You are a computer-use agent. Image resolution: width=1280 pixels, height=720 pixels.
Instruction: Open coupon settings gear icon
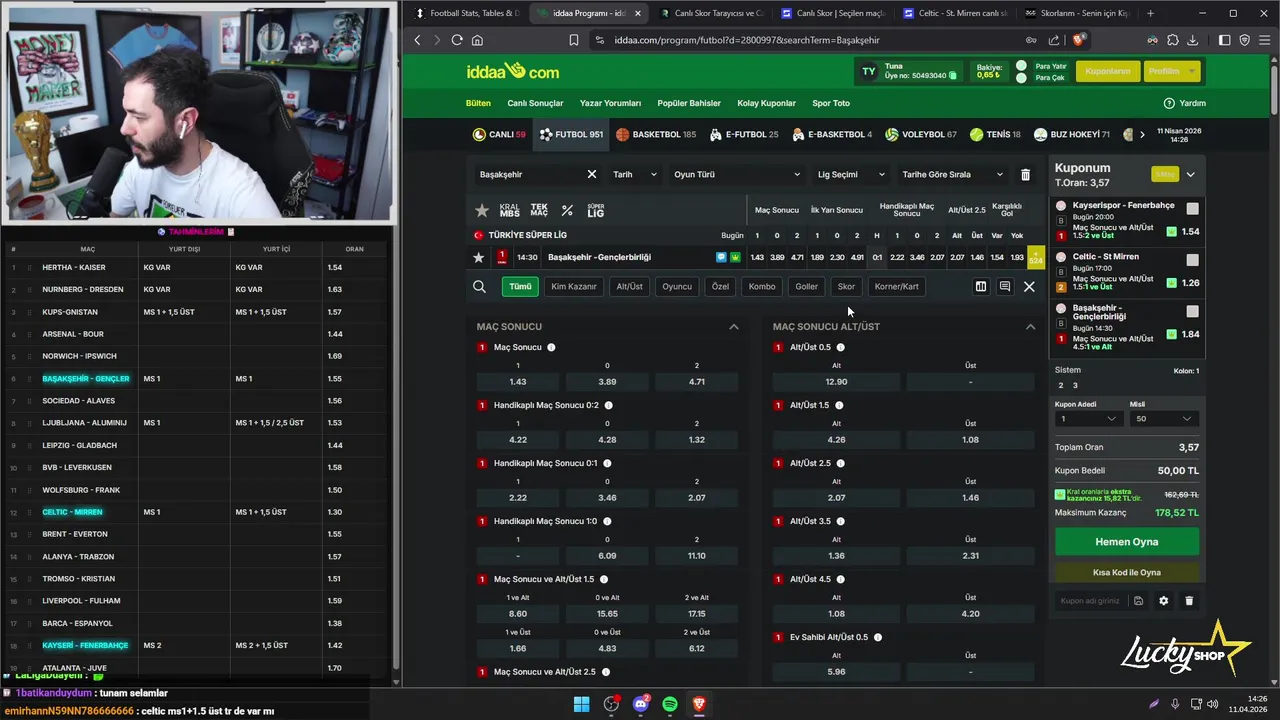pos(1163,601)
